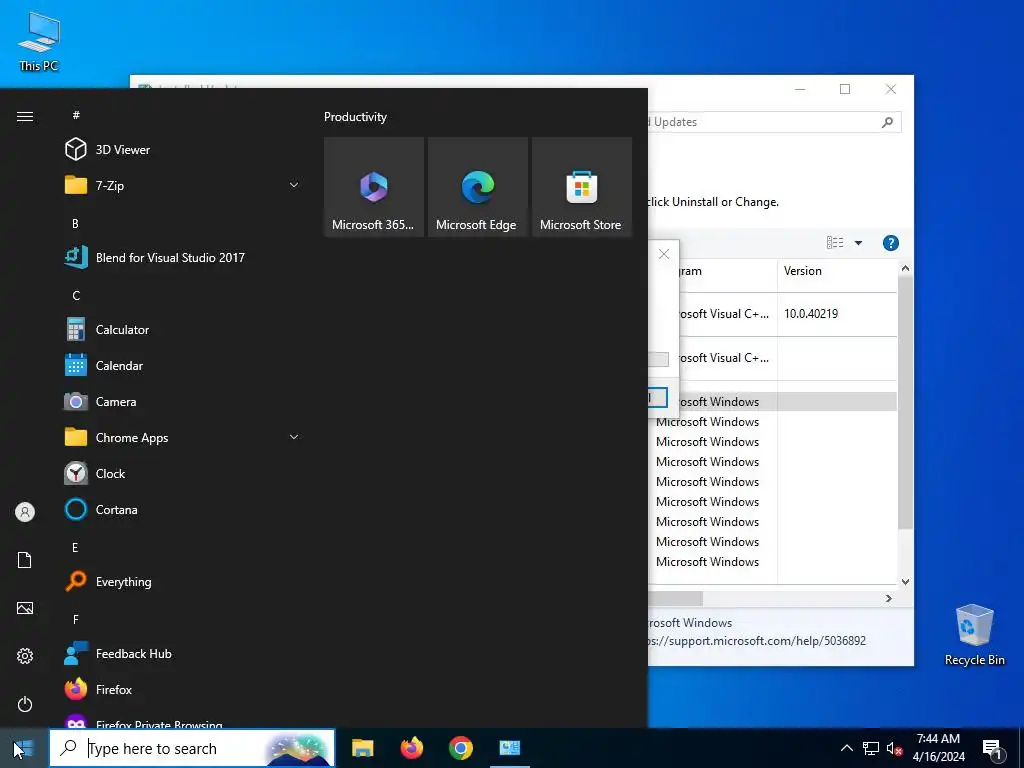Open the notification center icon

(x=992, y=749)
